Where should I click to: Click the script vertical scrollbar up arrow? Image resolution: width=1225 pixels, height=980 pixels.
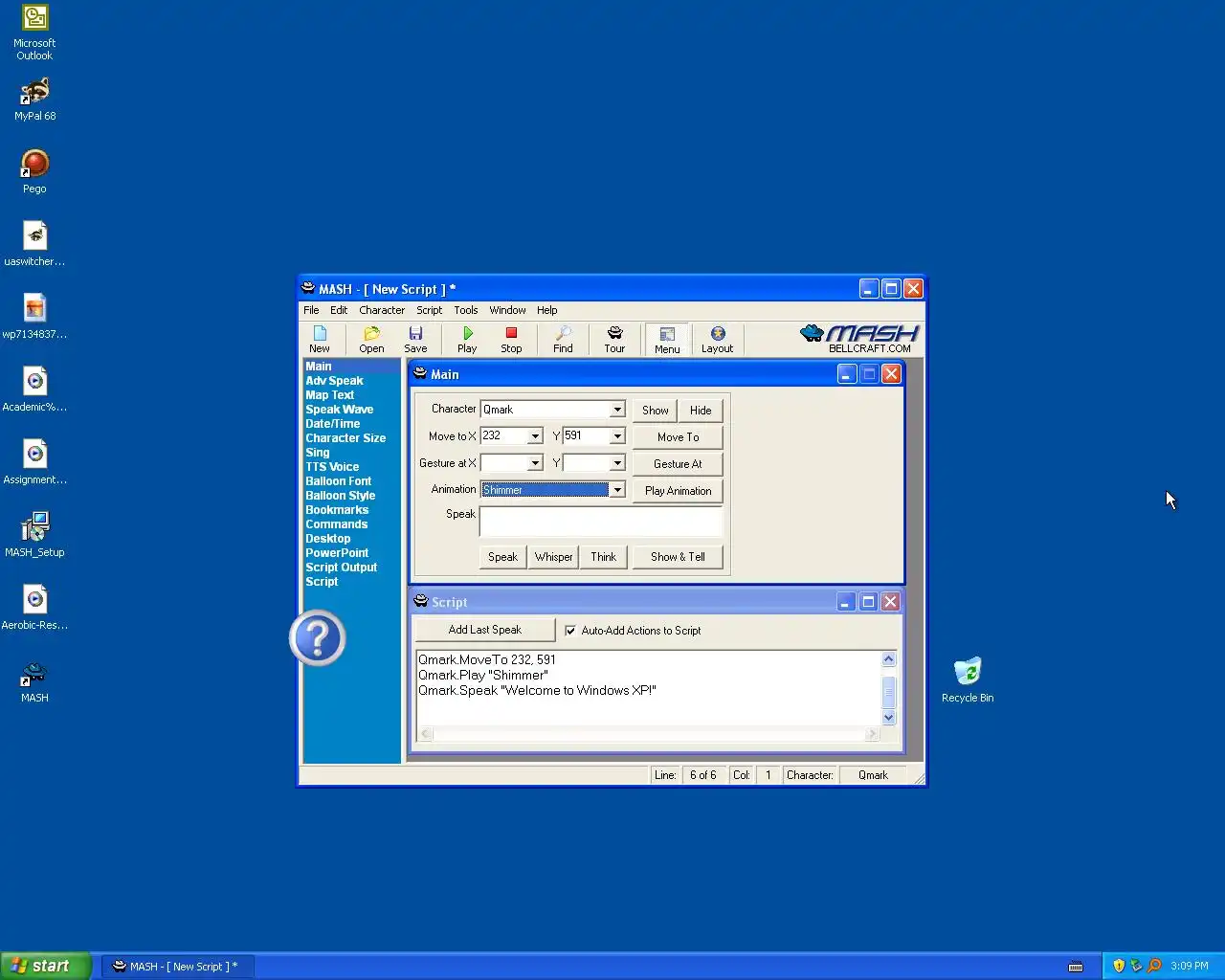(x=888, y=658)
